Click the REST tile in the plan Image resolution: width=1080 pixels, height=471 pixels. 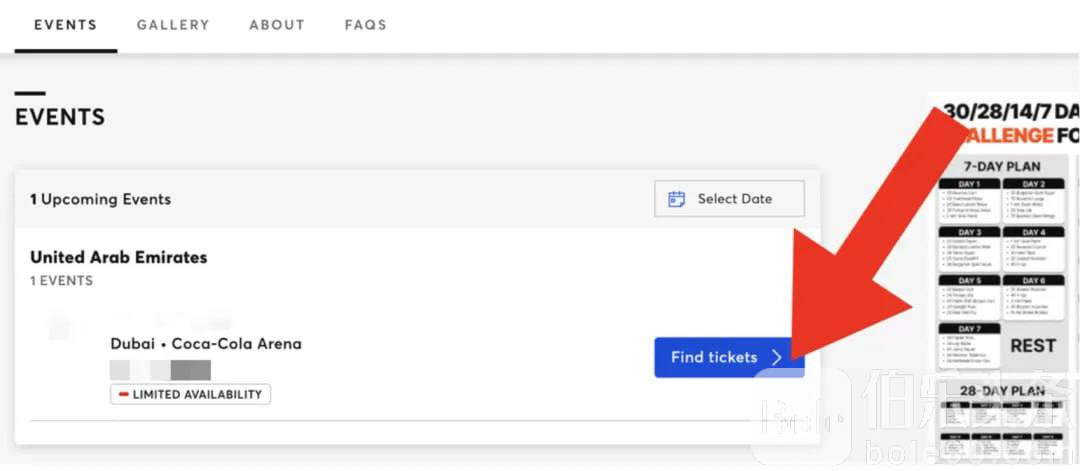pos(1033,346)
